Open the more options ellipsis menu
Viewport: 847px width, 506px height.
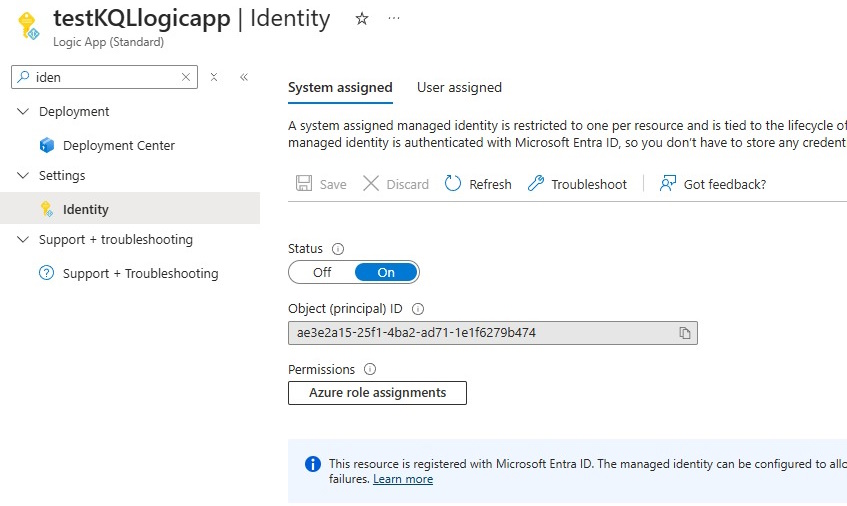pos(394,18)
